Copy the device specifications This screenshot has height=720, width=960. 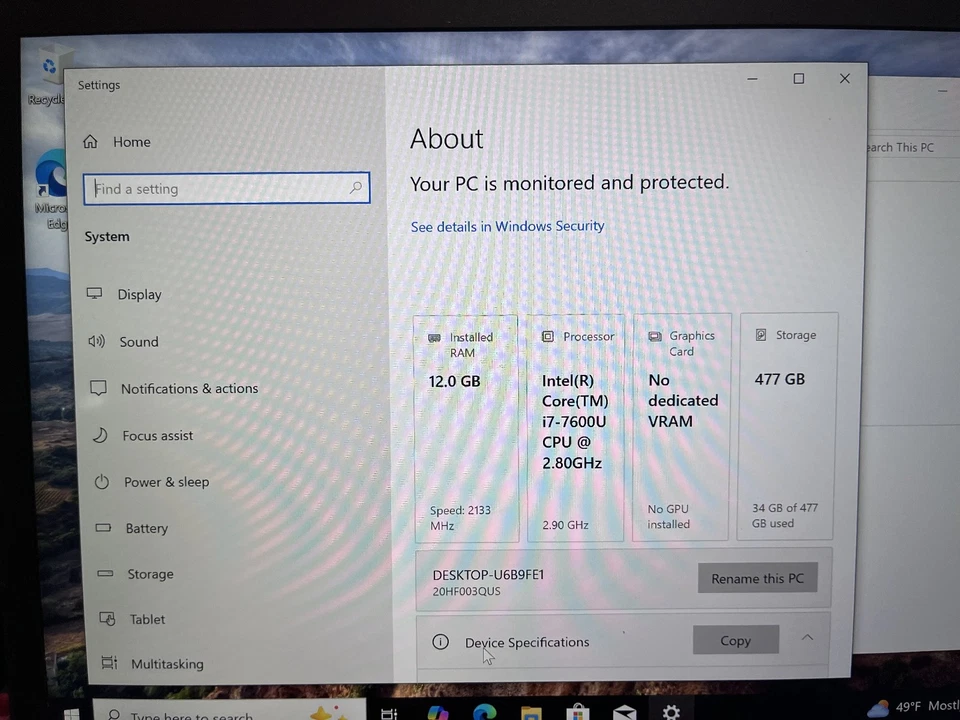735,640
